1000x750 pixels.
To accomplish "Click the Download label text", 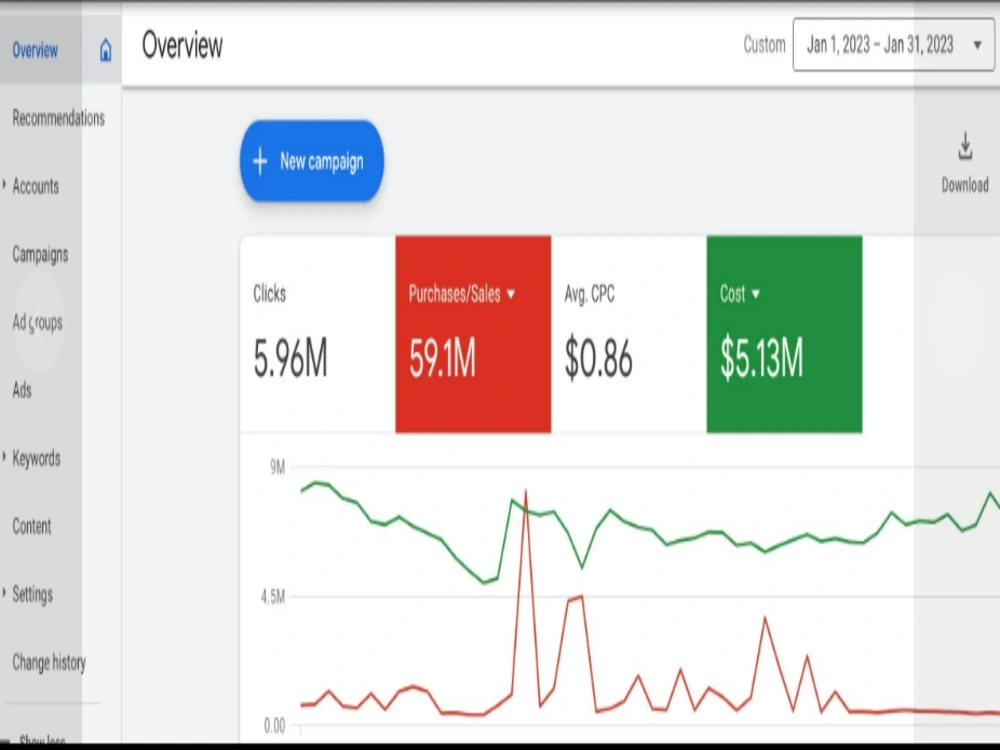I will tap(965, 185).
